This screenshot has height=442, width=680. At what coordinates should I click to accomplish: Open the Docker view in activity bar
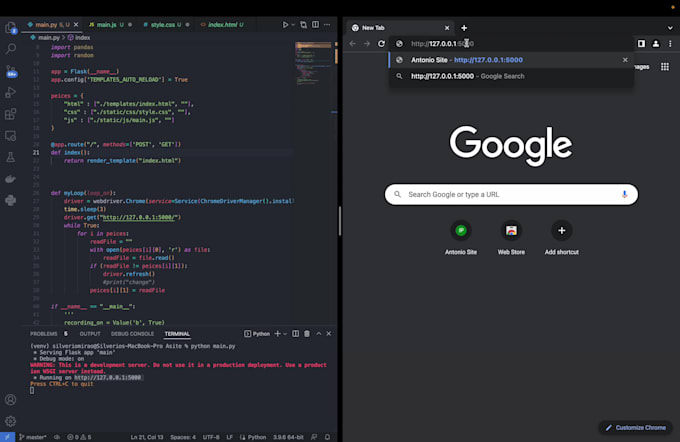click(10, 179)
